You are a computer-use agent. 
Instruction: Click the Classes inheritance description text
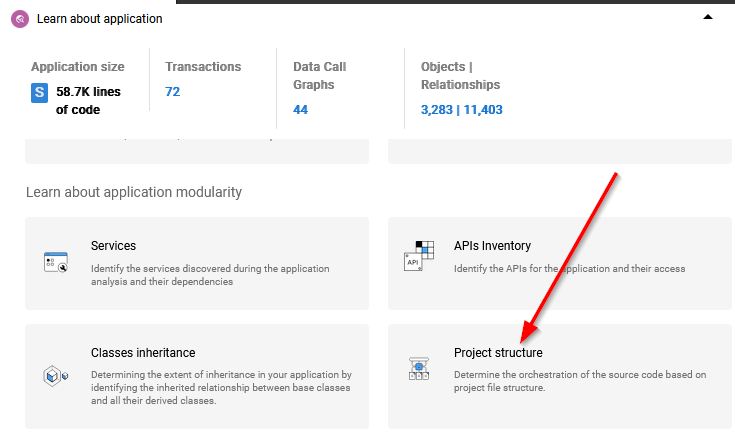221,388
